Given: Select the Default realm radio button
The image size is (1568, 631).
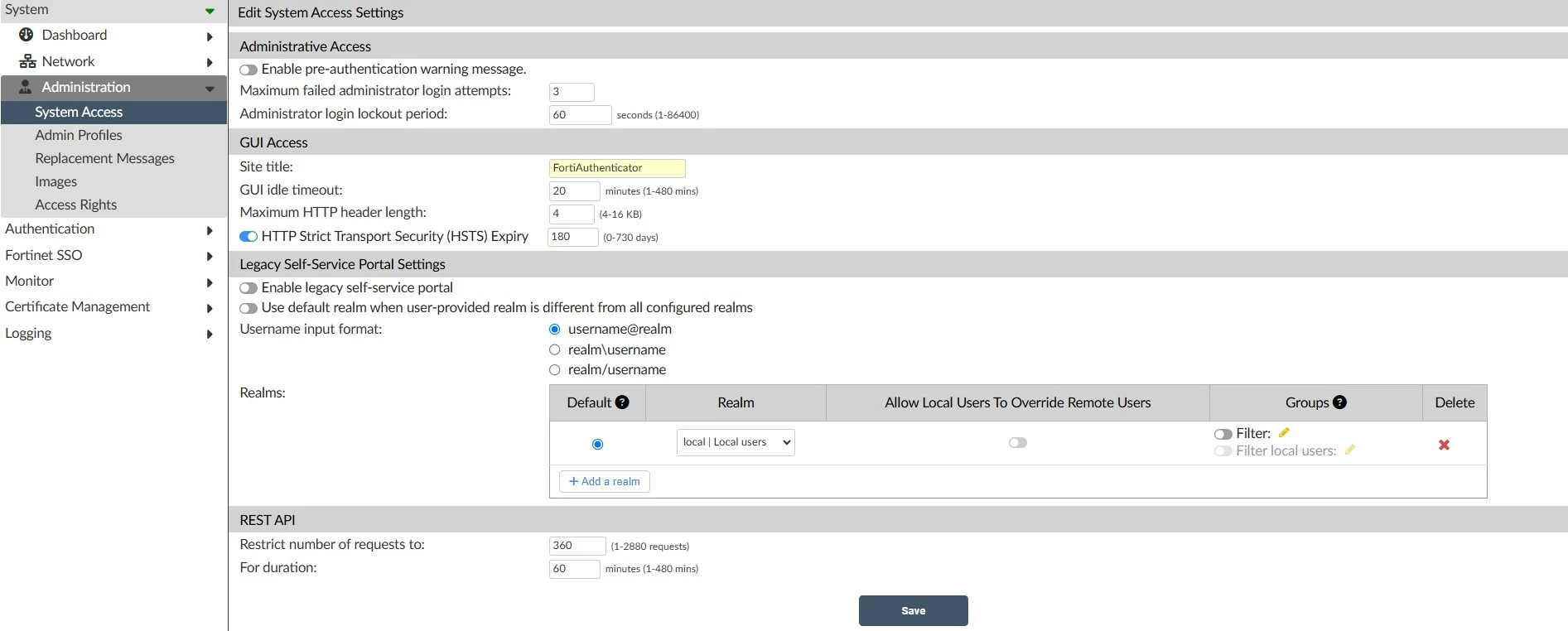Looking at the screenshot, I should coord(597,445).
